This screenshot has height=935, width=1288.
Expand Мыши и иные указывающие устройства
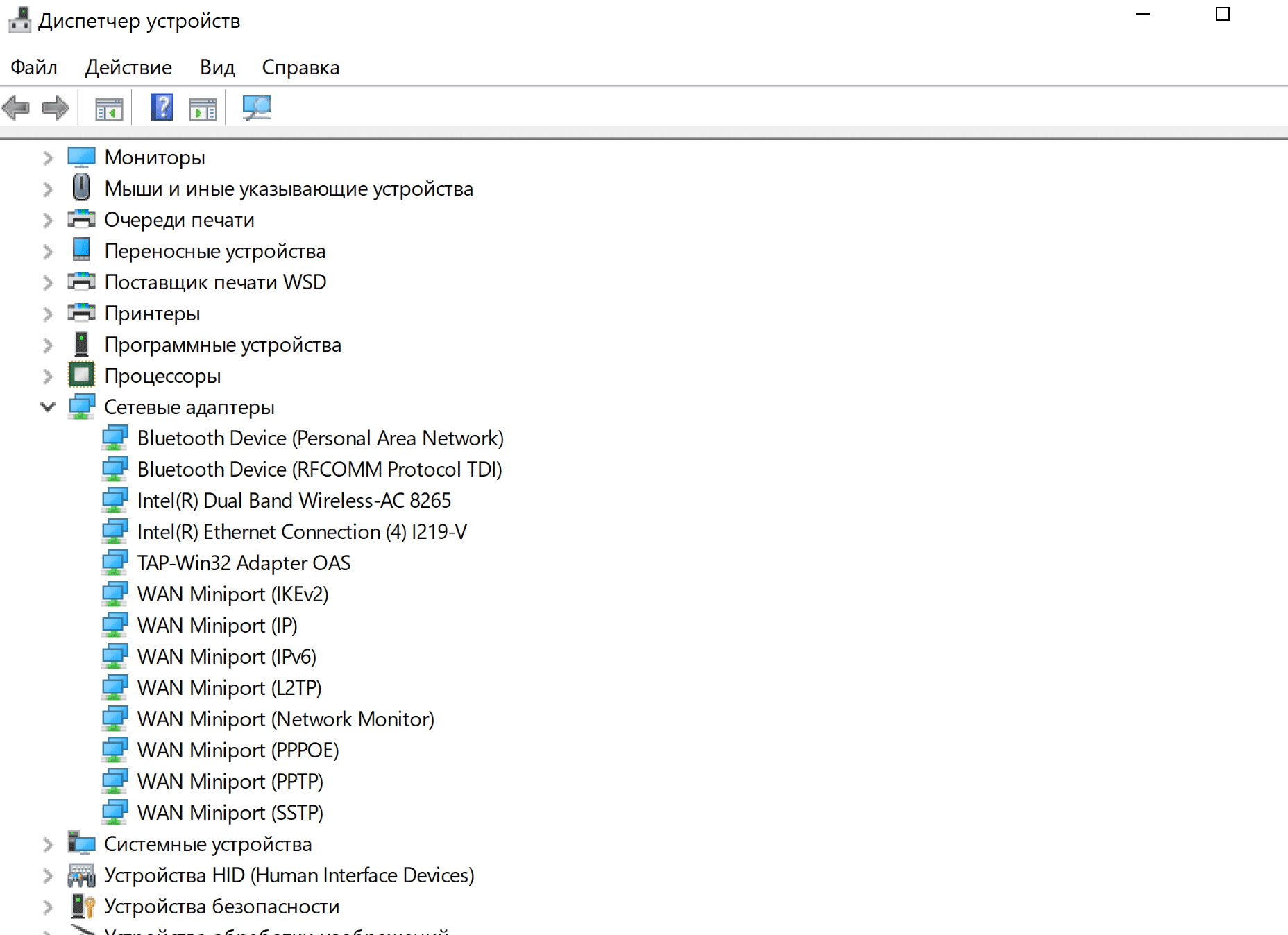tap(47, 189)
